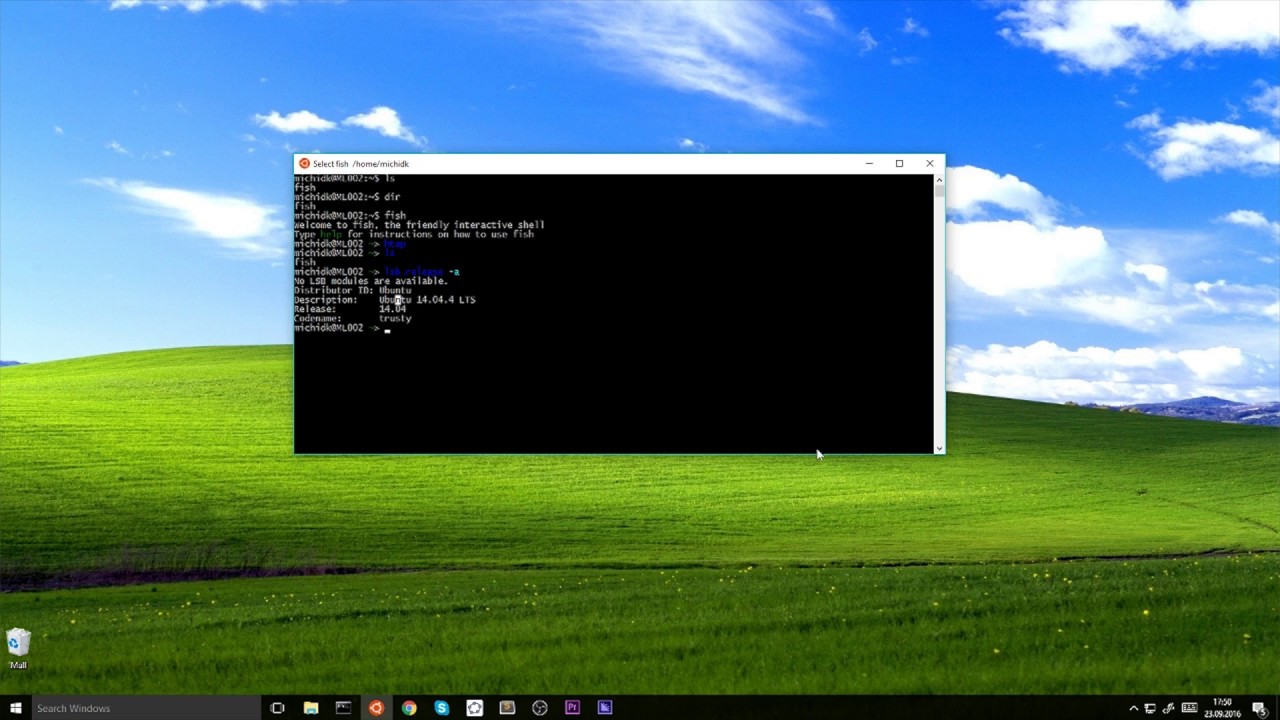Click terminal scrollbar down arrow
The image size is (1280, 720).
(939, 448)
